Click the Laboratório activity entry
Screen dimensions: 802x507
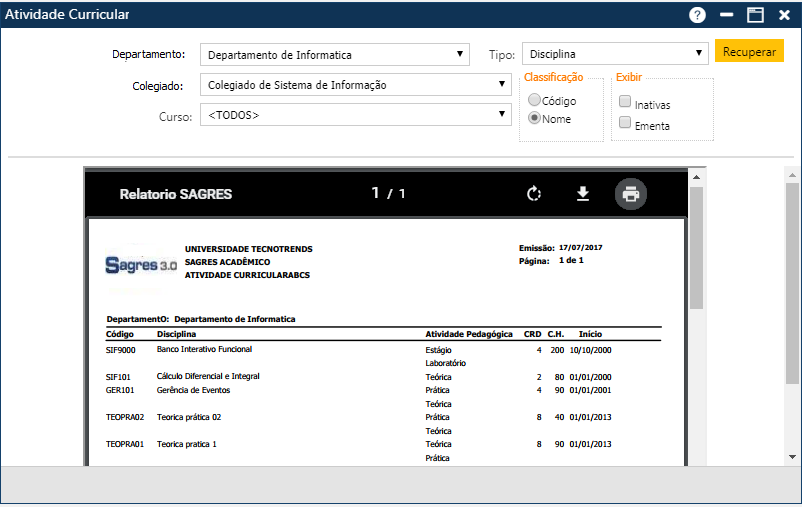[x=445, y=363]
